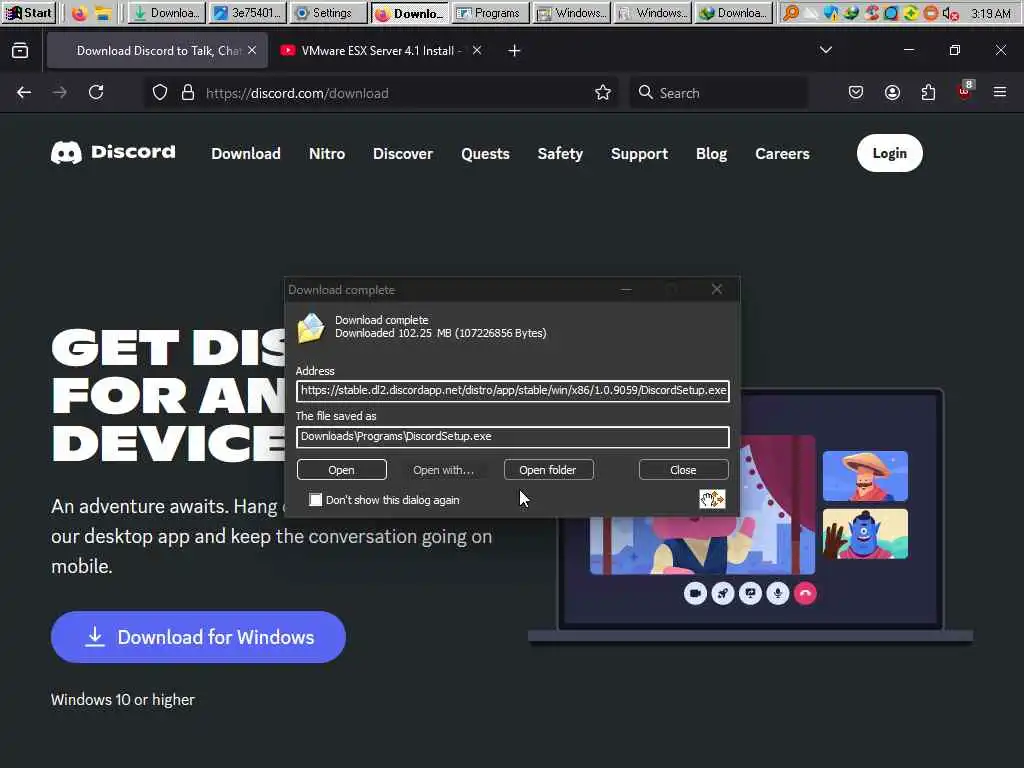Tick the Don't show this dialog again checkbox

click(x=315, y=500)
